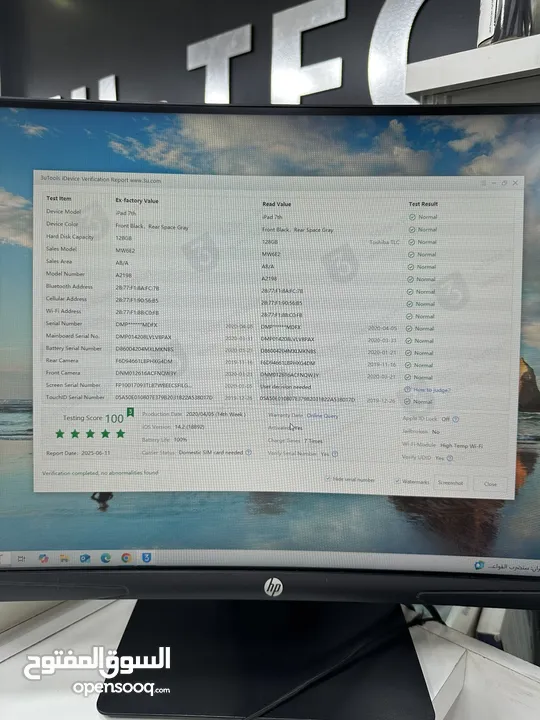Screen dimensions: 540x720
Task: Select the Rear Camera row label
Action: (62, 360)
